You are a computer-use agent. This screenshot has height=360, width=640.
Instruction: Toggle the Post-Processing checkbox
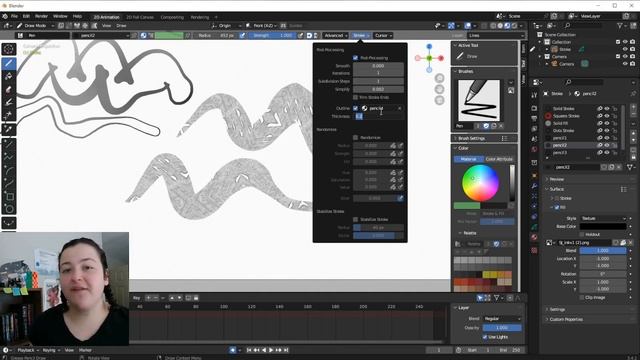pos(355,58)
